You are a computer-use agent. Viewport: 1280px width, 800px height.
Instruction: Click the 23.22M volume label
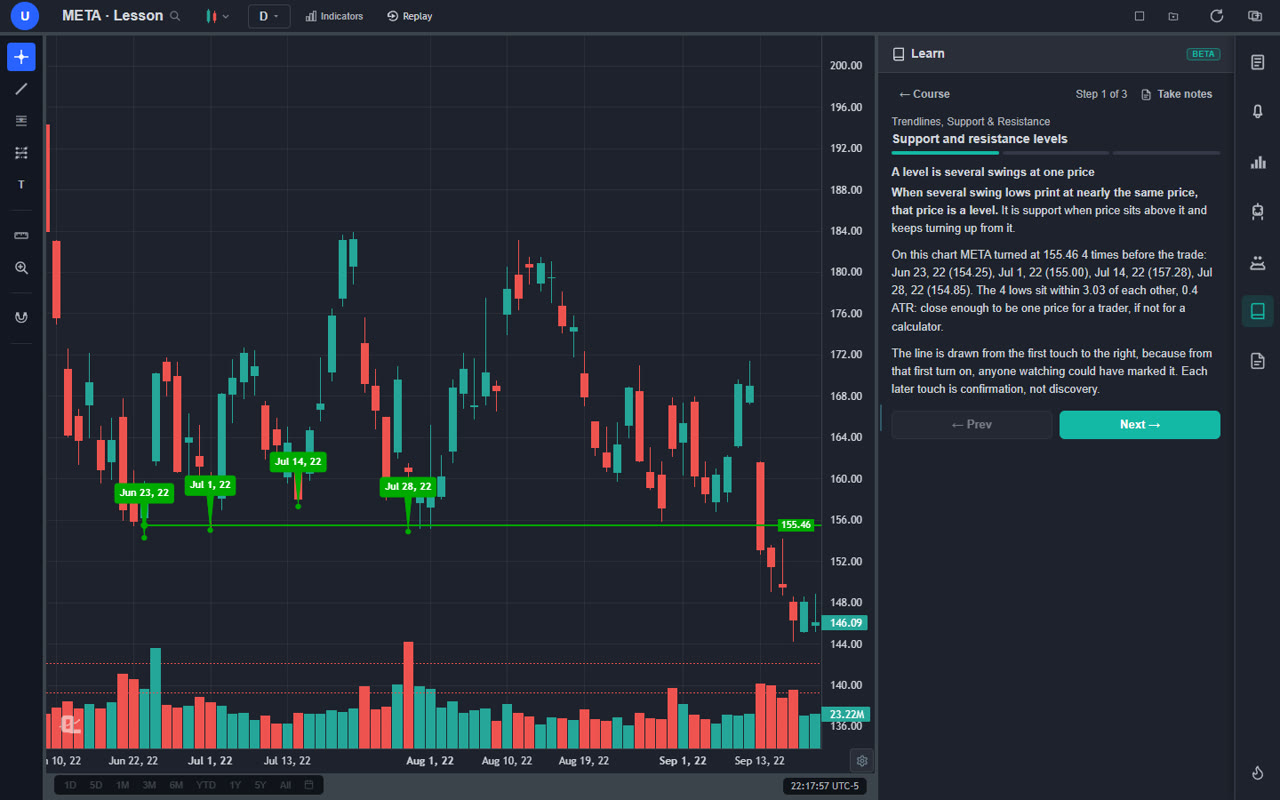pos(845,715)
